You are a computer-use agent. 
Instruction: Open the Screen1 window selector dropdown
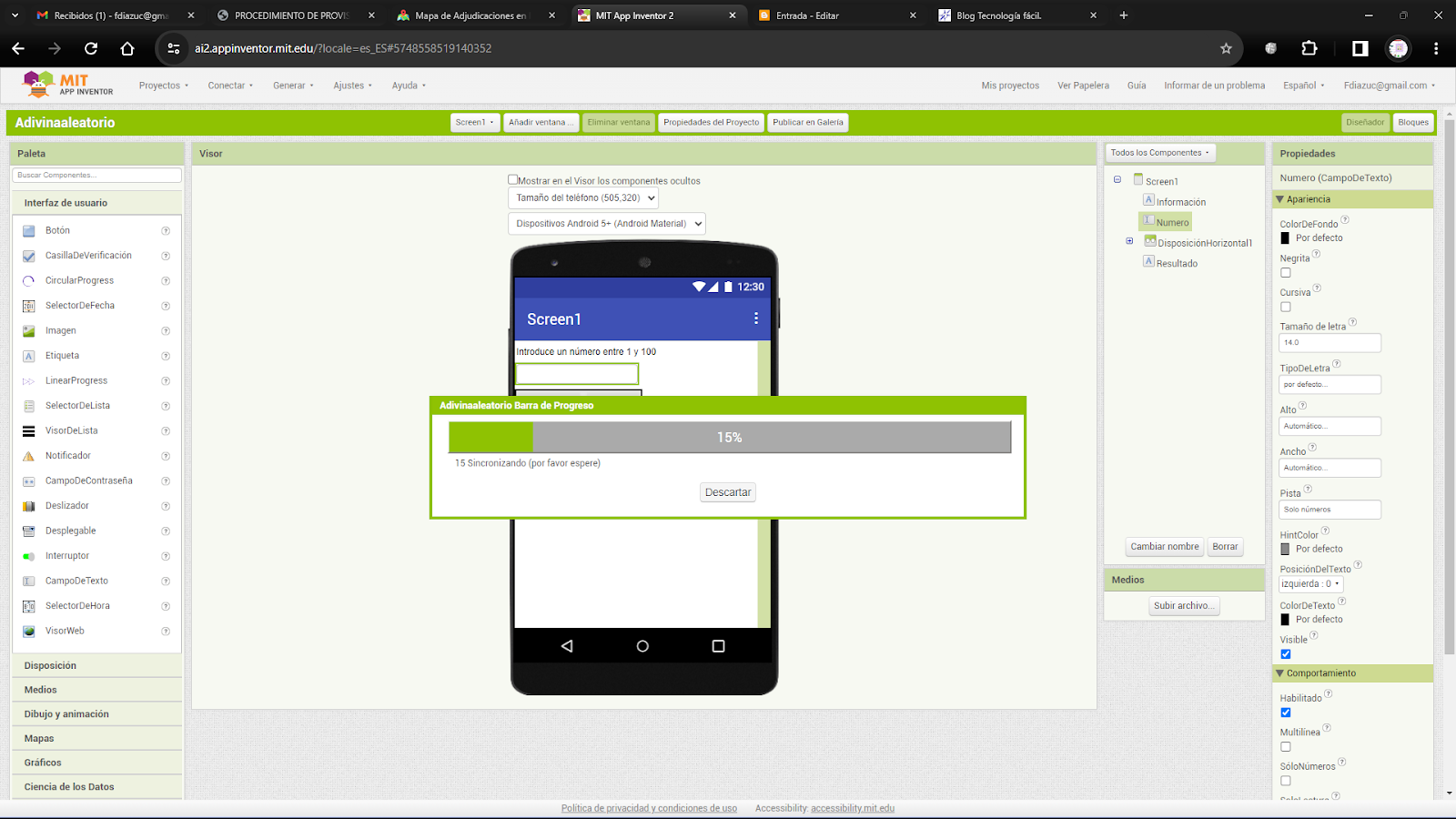[475, 122]
